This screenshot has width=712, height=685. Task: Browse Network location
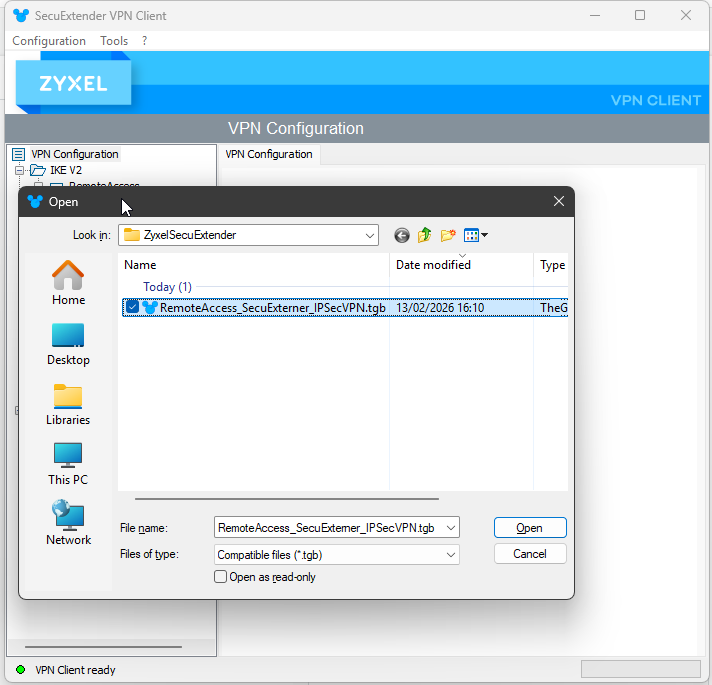[68, 523]
